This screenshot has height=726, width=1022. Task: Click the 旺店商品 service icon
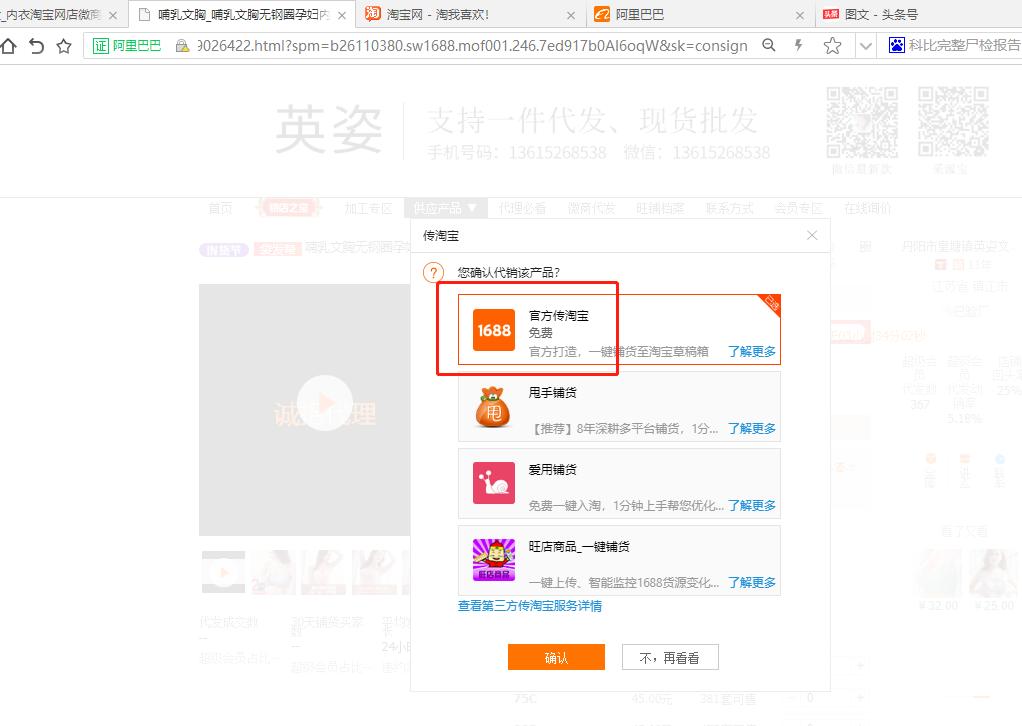[493, 560]
